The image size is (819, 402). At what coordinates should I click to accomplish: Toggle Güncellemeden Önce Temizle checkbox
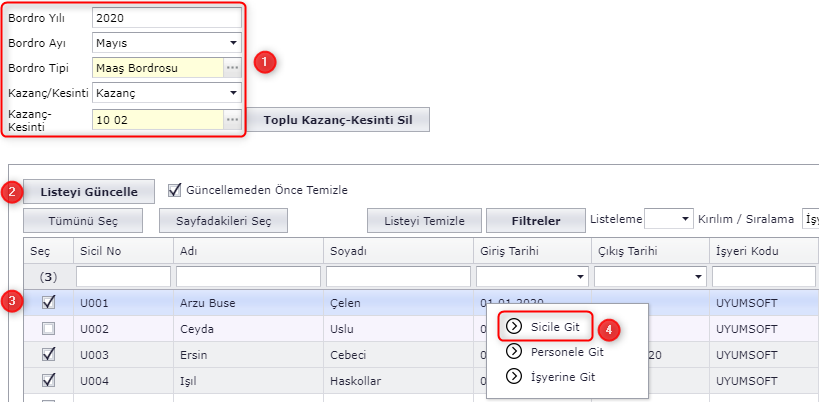(x=175, y=190)
